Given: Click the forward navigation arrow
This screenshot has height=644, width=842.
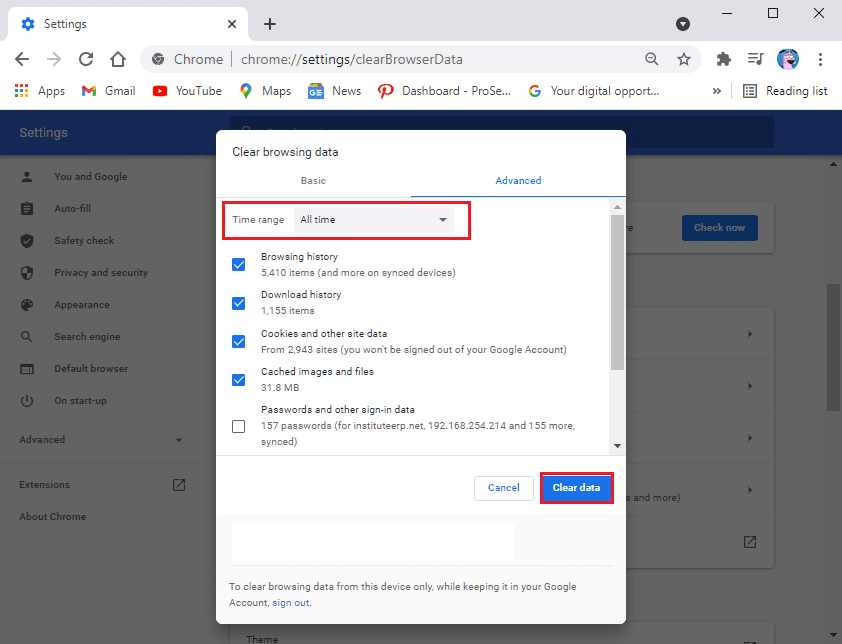Looking at the screenshot, I should coord(54,59).
